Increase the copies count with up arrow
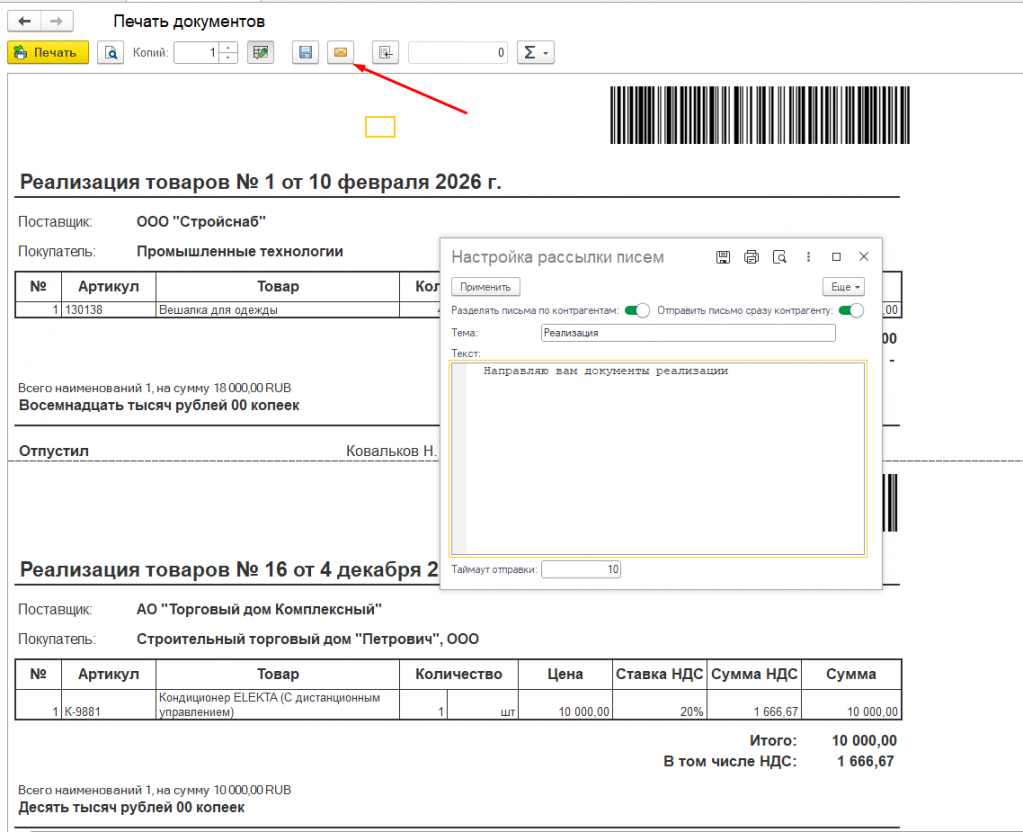 [229, 48]
